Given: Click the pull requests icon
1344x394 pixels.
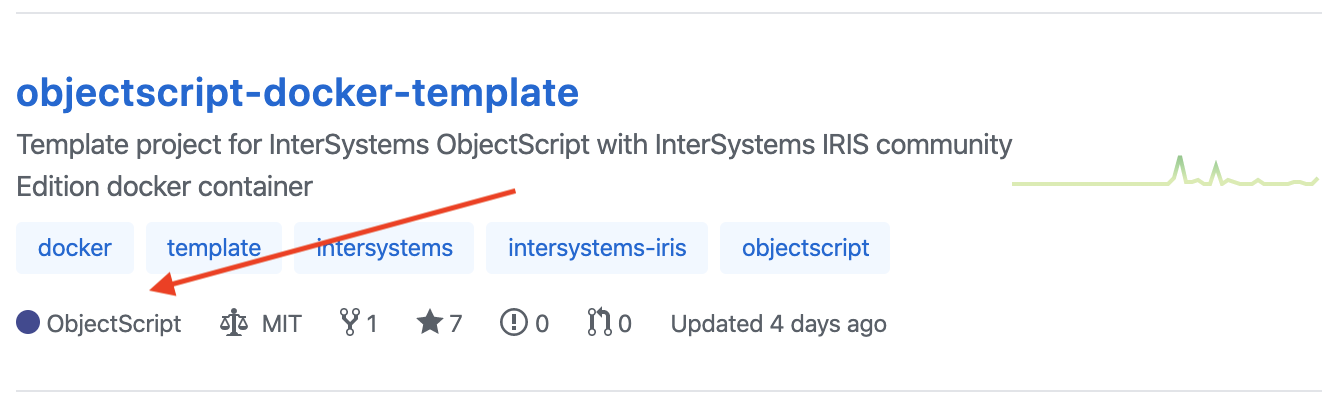Looking at the screenshot, I should point(599,323).
